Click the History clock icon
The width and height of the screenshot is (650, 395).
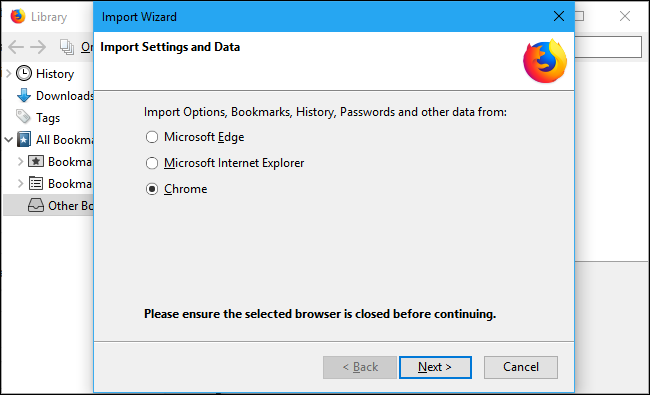(x=24, y=73)
